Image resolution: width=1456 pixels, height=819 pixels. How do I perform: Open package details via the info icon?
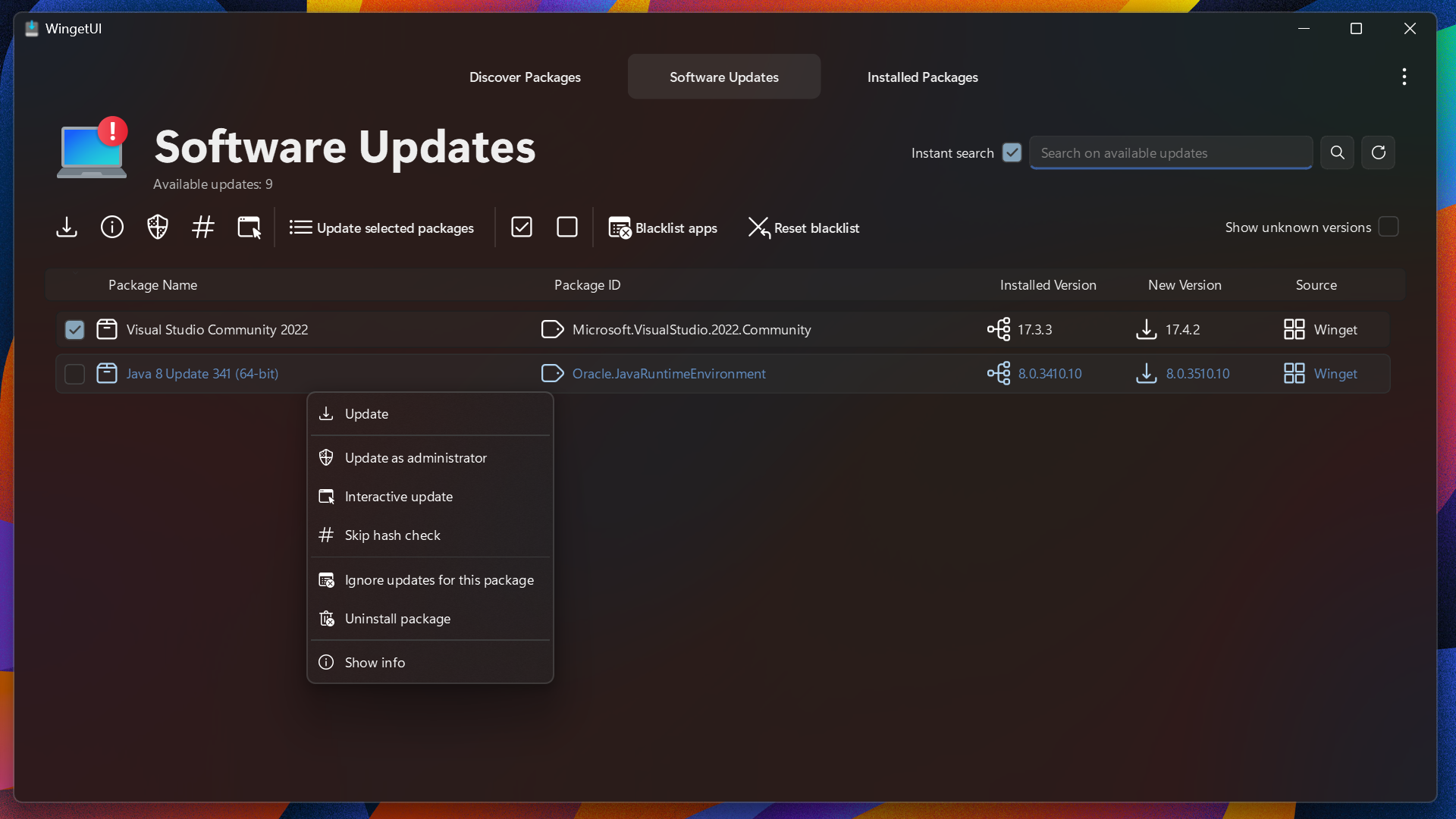pos(111,227)
